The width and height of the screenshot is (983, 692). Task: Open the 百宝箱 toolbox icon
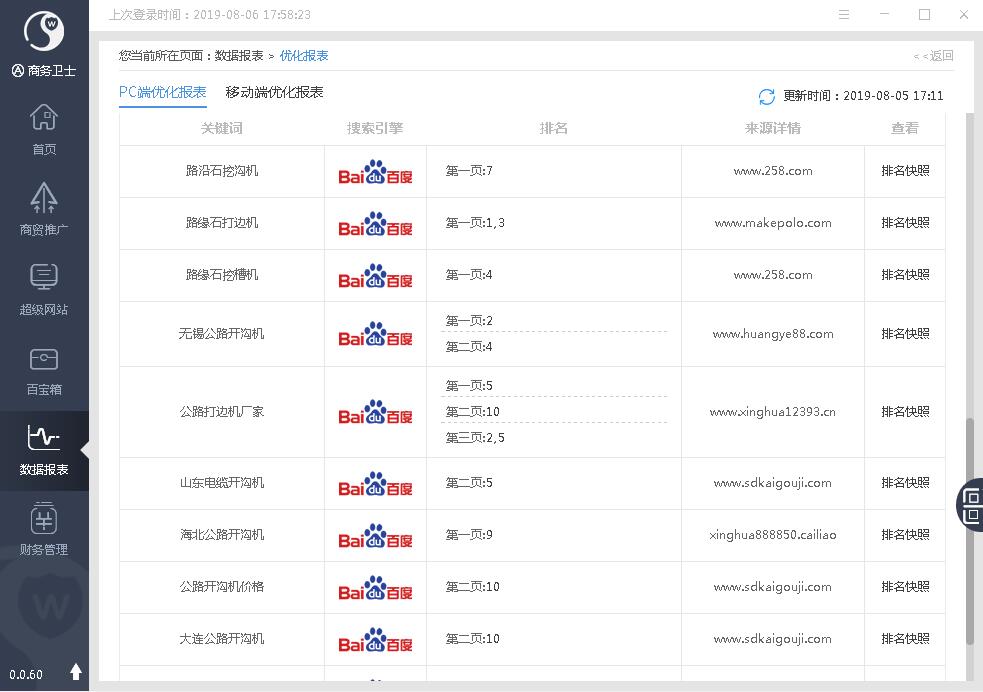(44, 369)
